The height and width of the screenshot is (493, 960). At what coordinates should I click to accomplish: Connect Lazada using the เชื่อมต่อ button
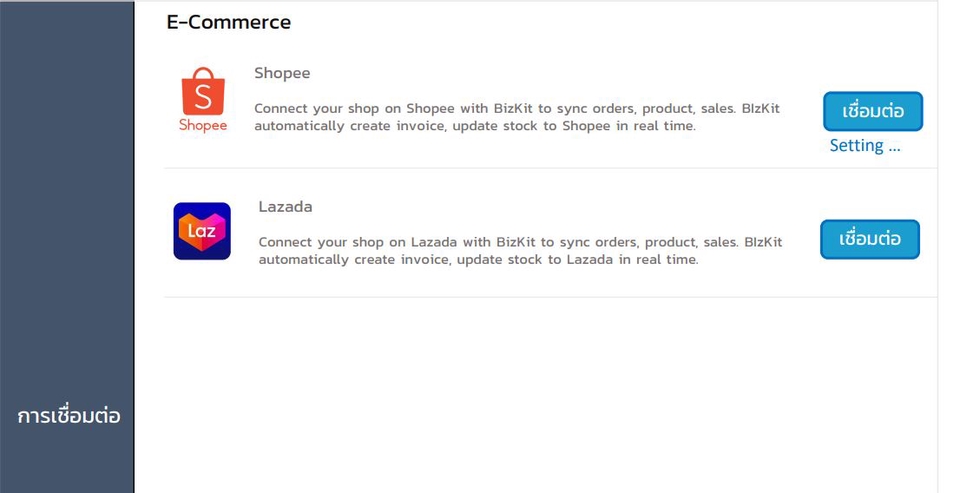[x=870, y=239]
